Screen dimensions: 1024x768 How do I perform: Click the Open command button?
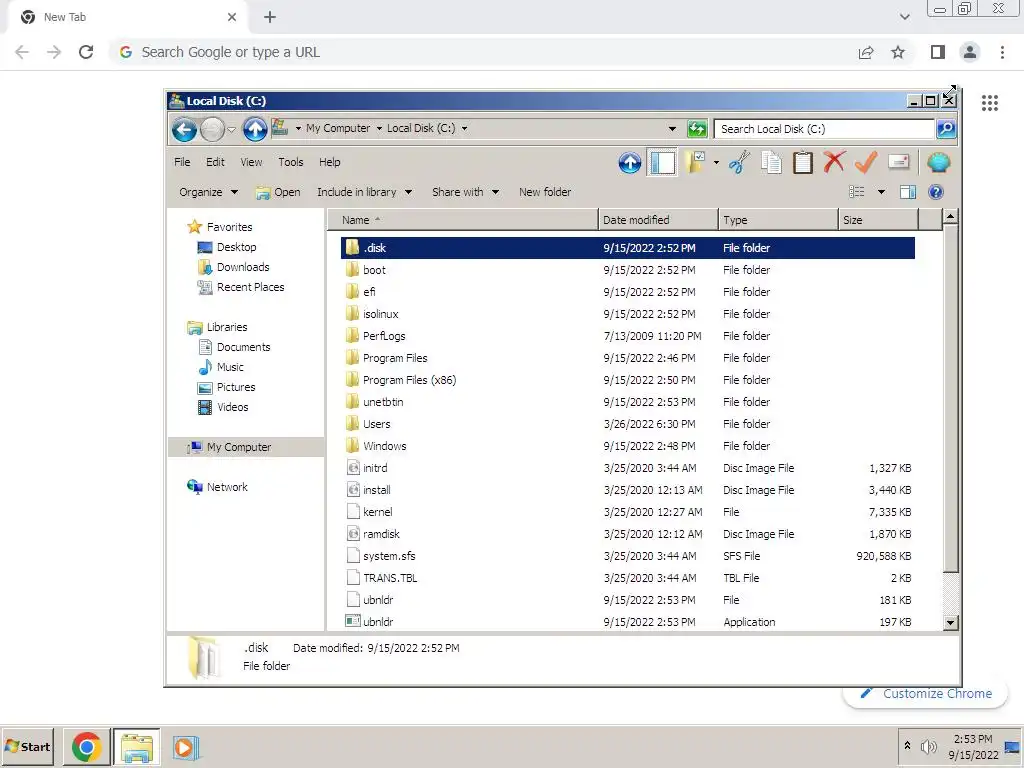coord(278,192)
